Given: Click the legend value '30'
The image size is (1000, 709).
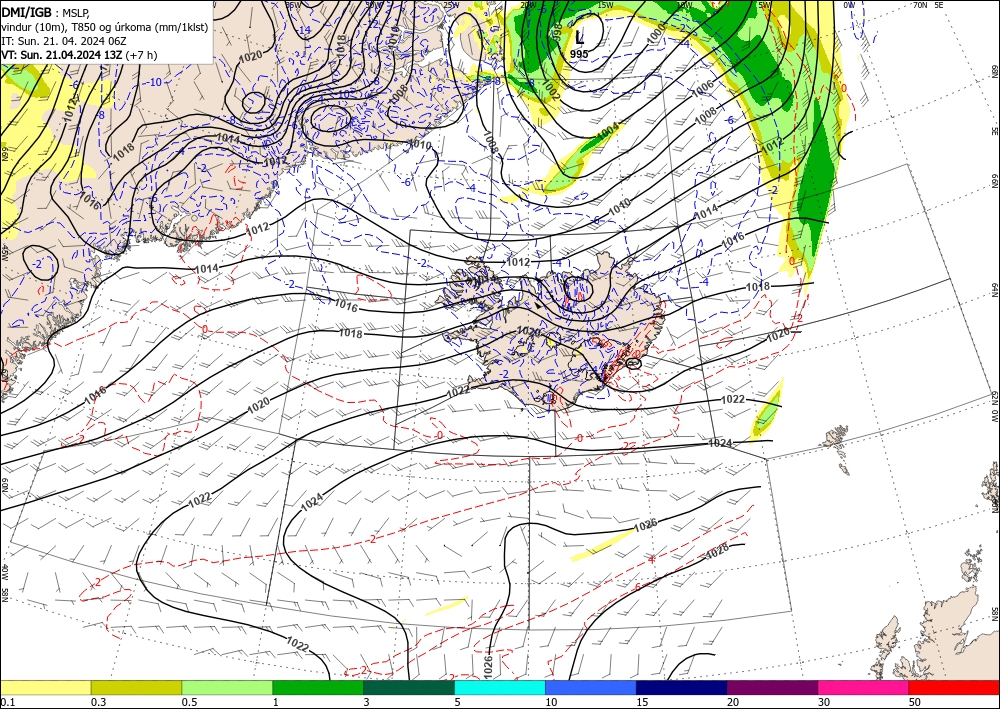Looking at the screenshot, I should pos(825,702).
